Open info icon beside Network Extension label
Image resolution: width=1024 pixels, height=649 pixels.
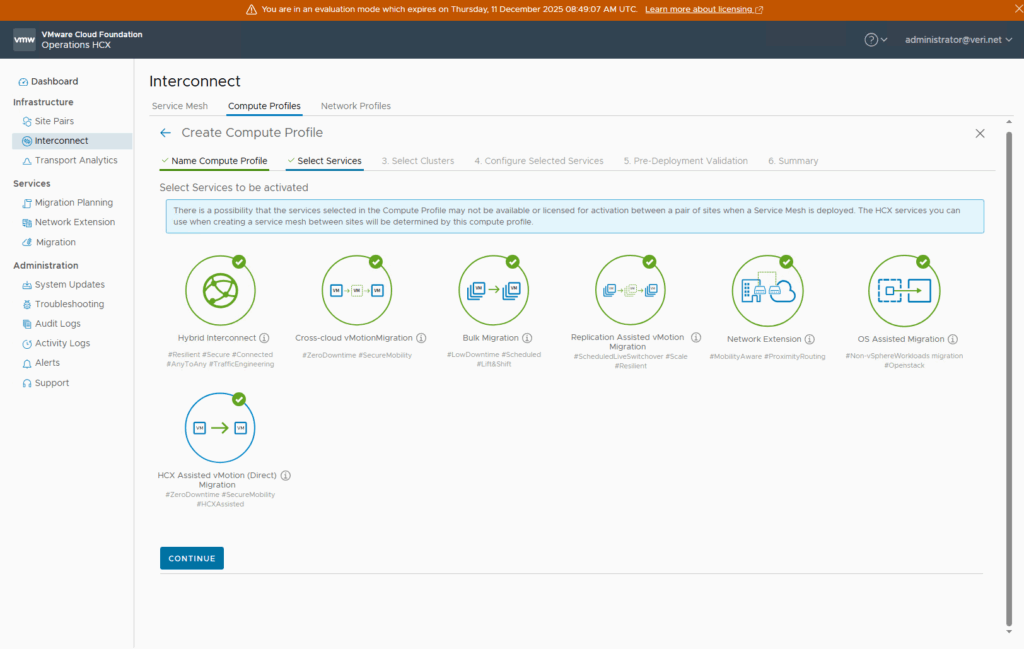809,339
